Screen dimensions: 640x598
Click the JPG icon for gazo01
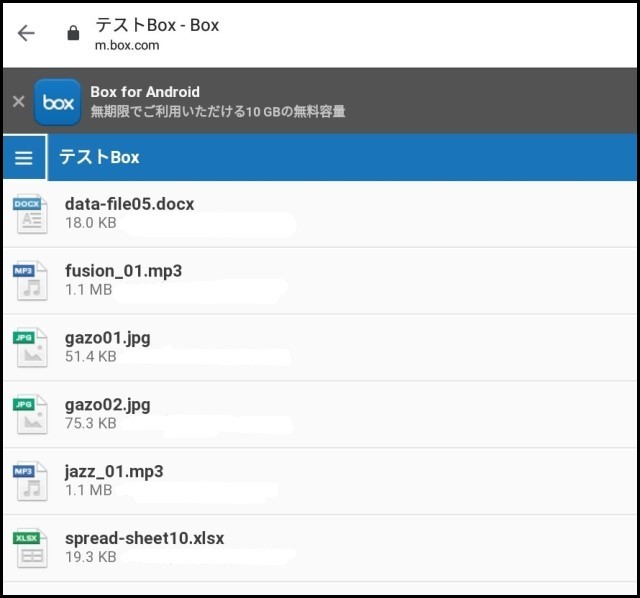pos(30,347)
